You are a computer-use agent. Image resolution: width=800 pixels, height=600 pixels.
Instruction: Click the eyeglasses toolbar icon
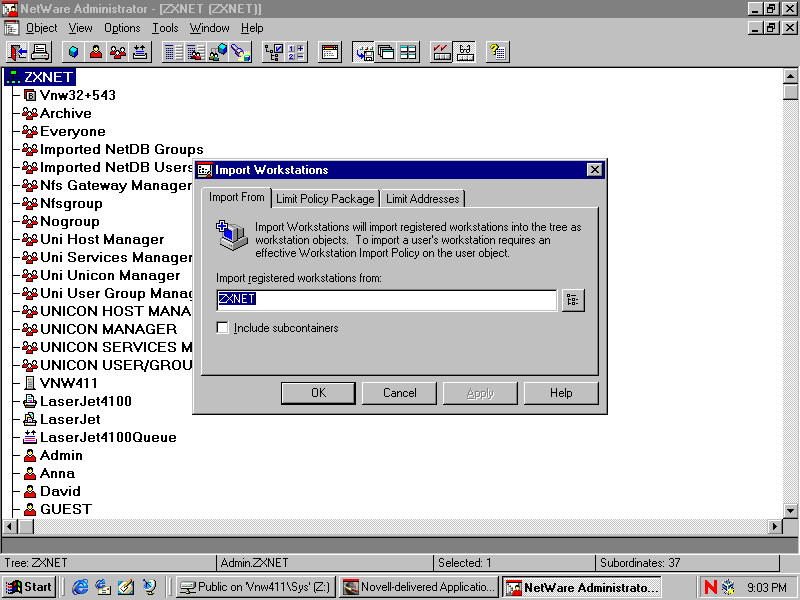(464, 52)
